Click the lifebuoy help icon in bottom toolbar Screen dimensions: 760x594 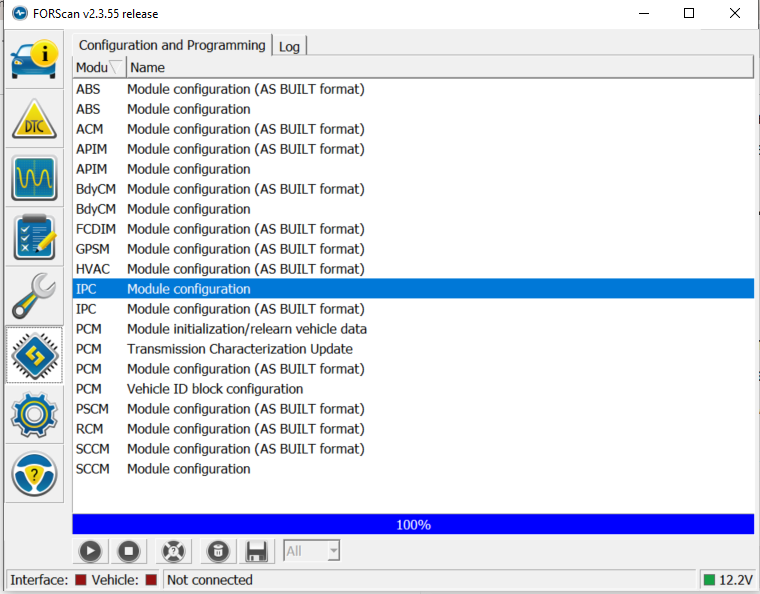(x=173, y=551)
